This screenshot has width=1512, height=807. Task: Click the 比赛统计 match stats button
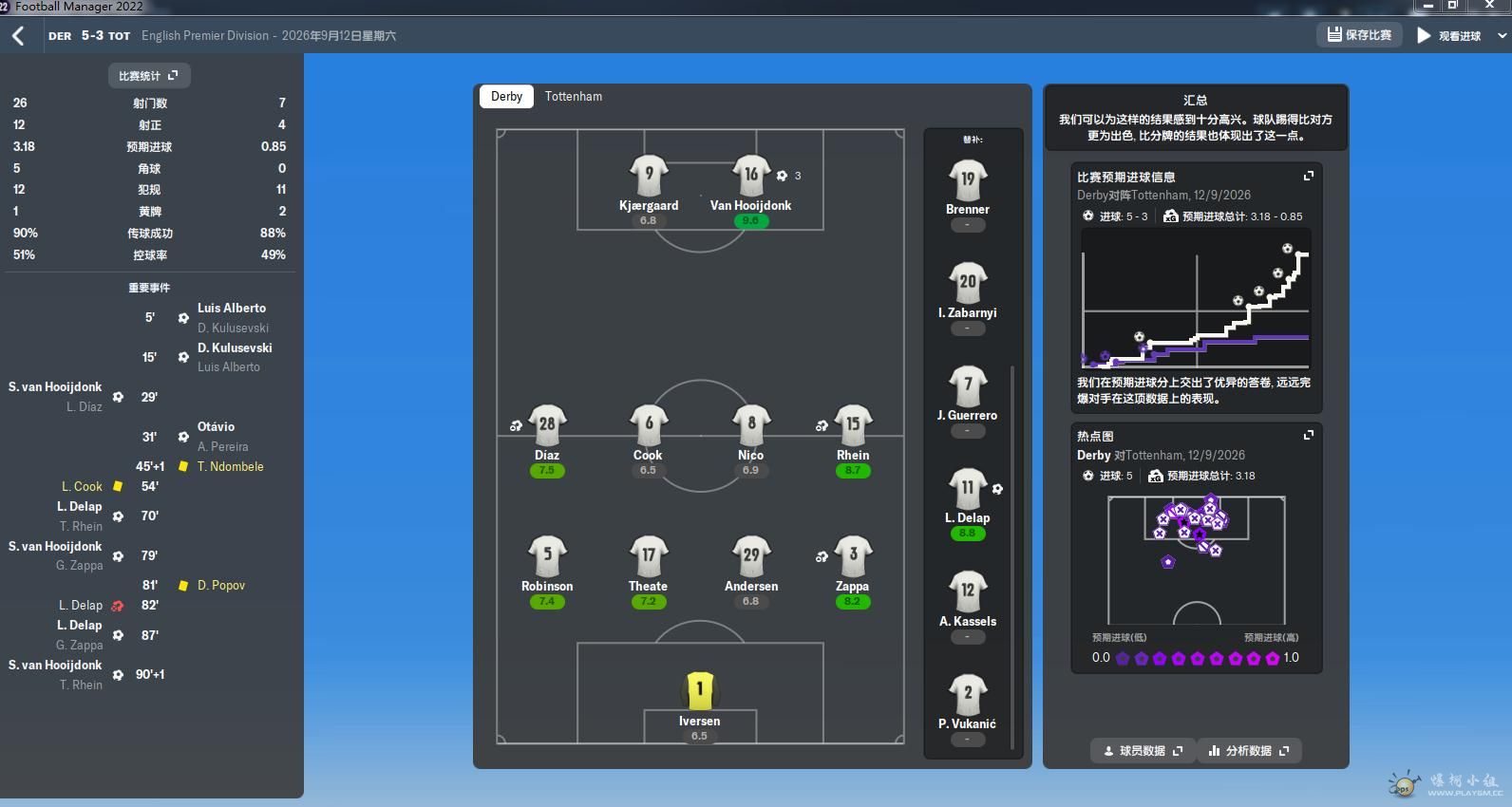[148, 76]
